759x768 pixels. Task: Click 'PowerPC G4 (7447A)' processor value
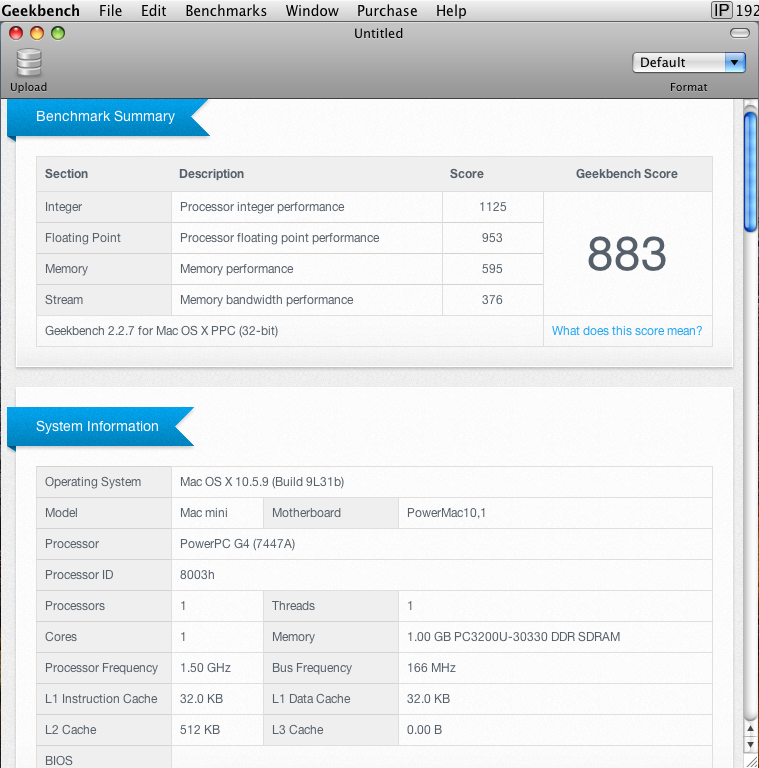pos(237,544)
